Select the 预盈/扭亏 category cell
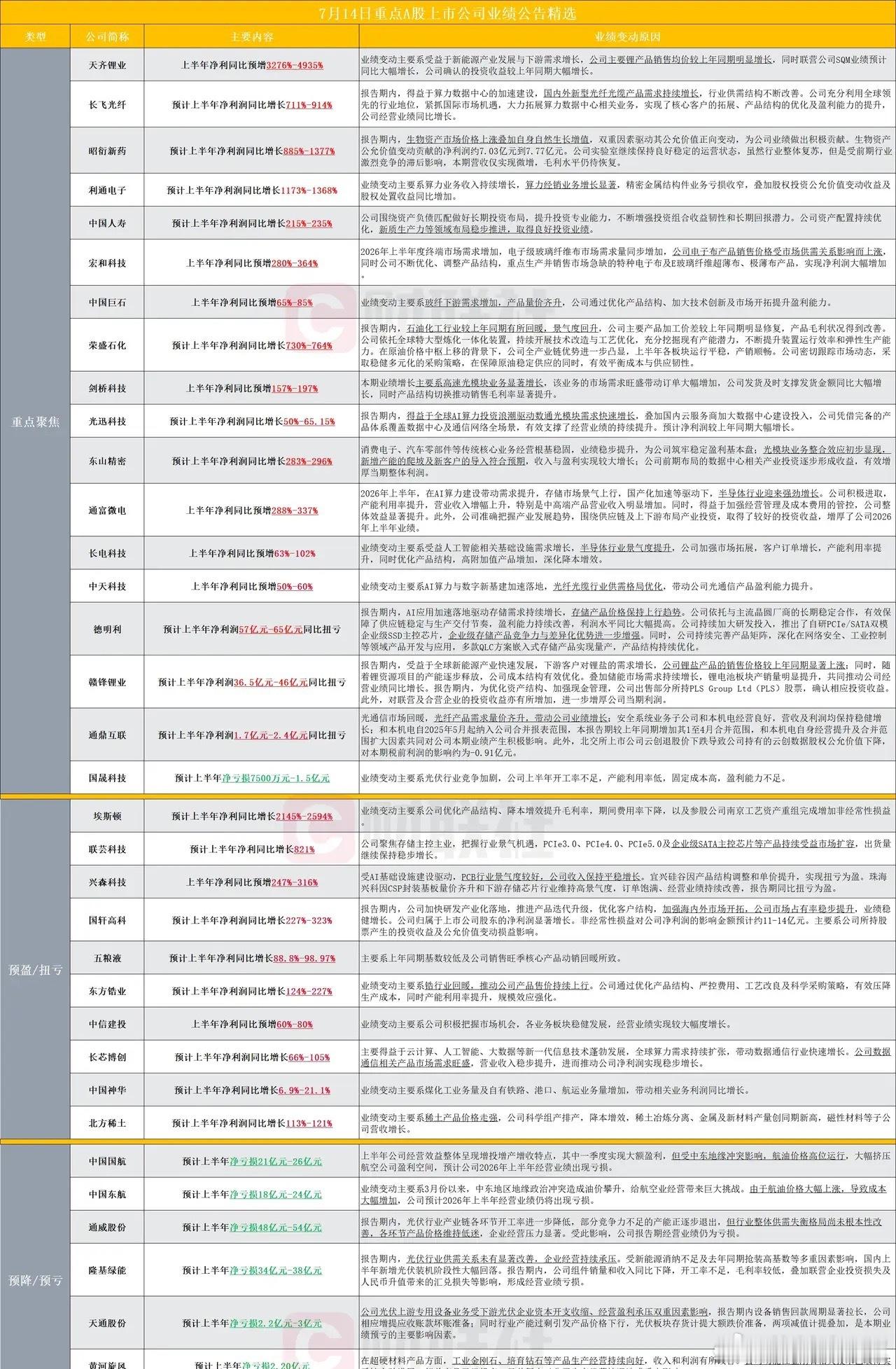The image size is (896, 1369). 35,970
